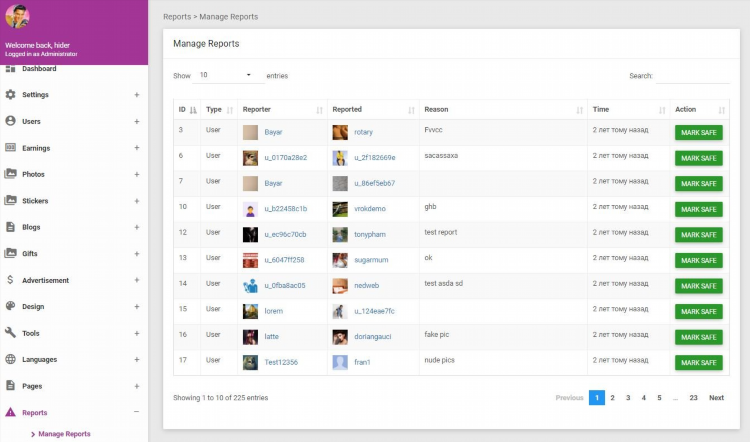Go to page 4 of reports

pos(643,398)
